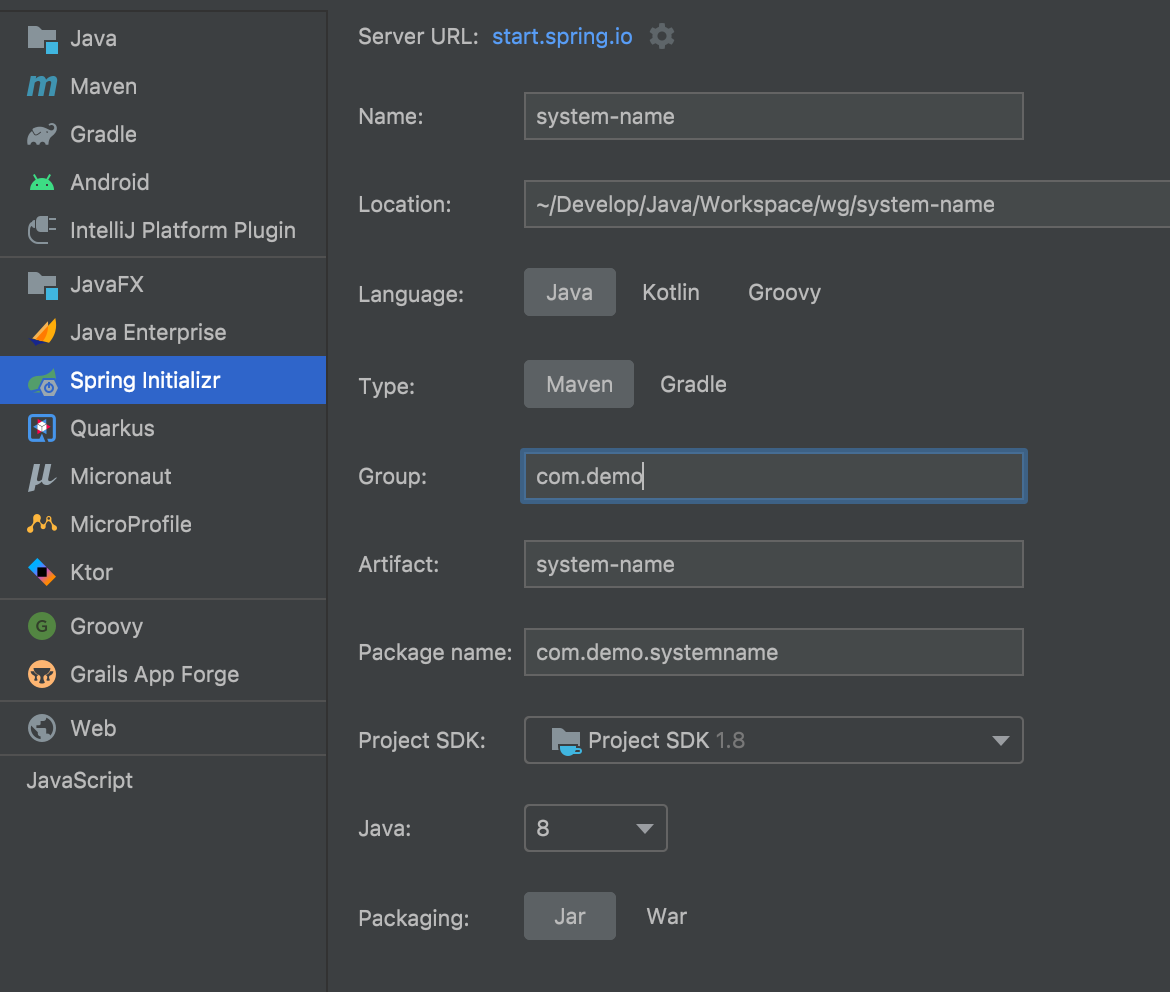Select MicroProfile project type label
This screenshot has width=1170, height=992.
tap(131, 524)
